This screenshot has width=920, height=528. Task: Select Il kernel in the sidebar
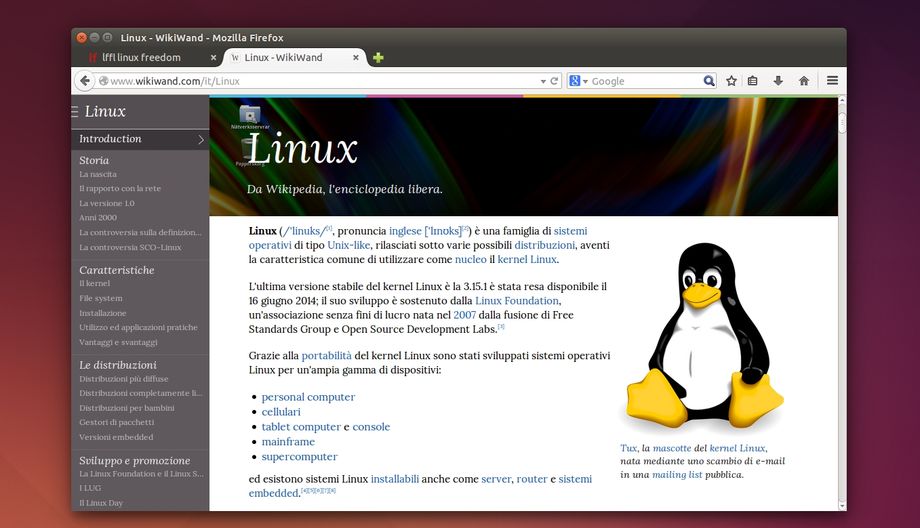point(95,284)
